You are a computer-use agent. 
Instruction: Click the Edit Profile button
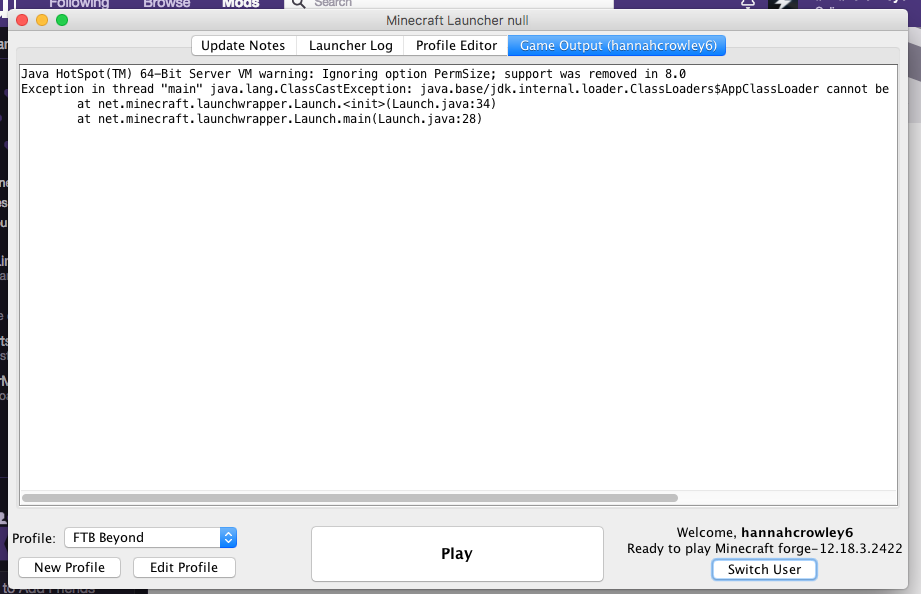[x=184, y=568]
